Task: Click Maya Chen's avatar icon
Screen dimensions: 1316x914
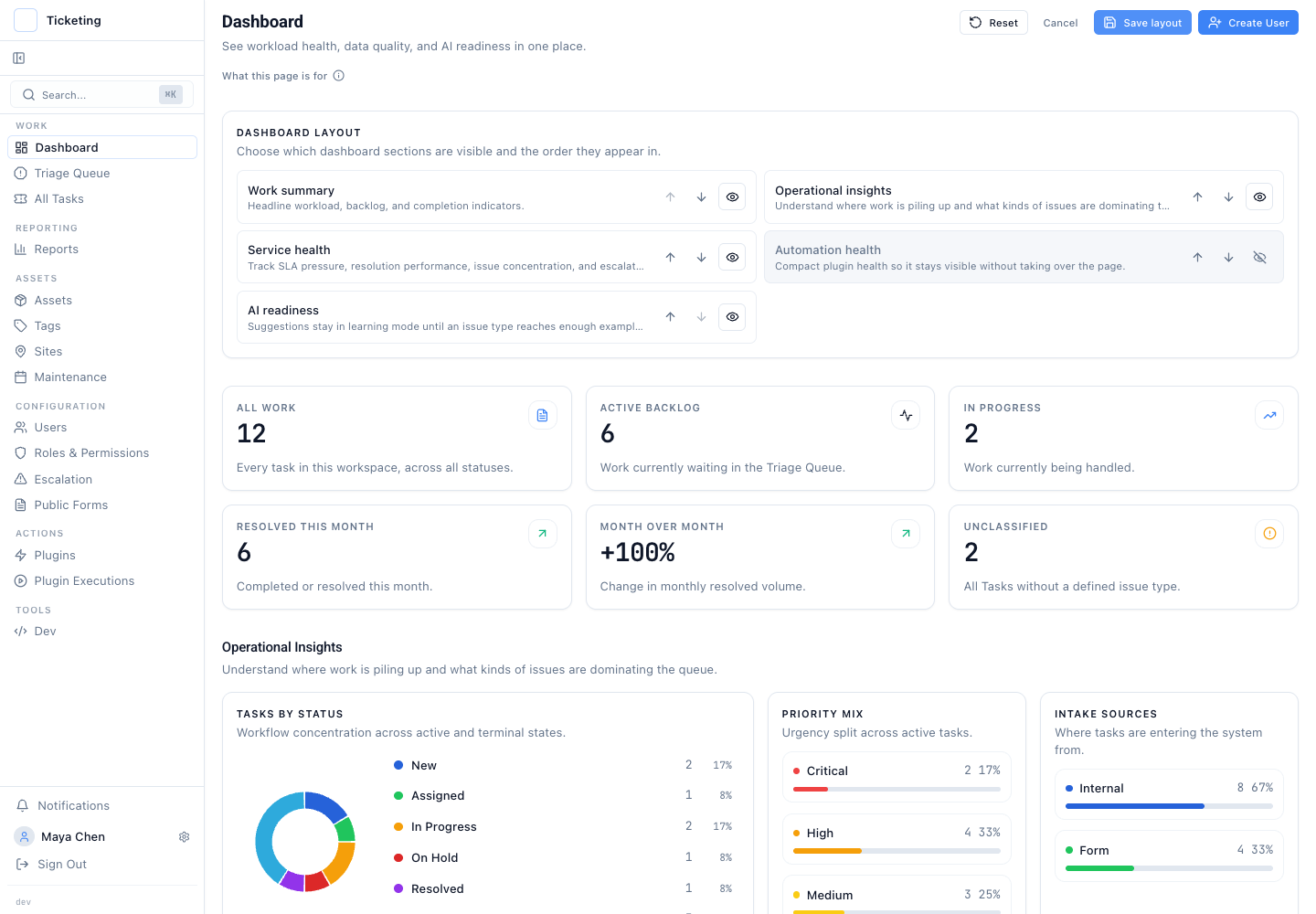Action: coord(24,836)
